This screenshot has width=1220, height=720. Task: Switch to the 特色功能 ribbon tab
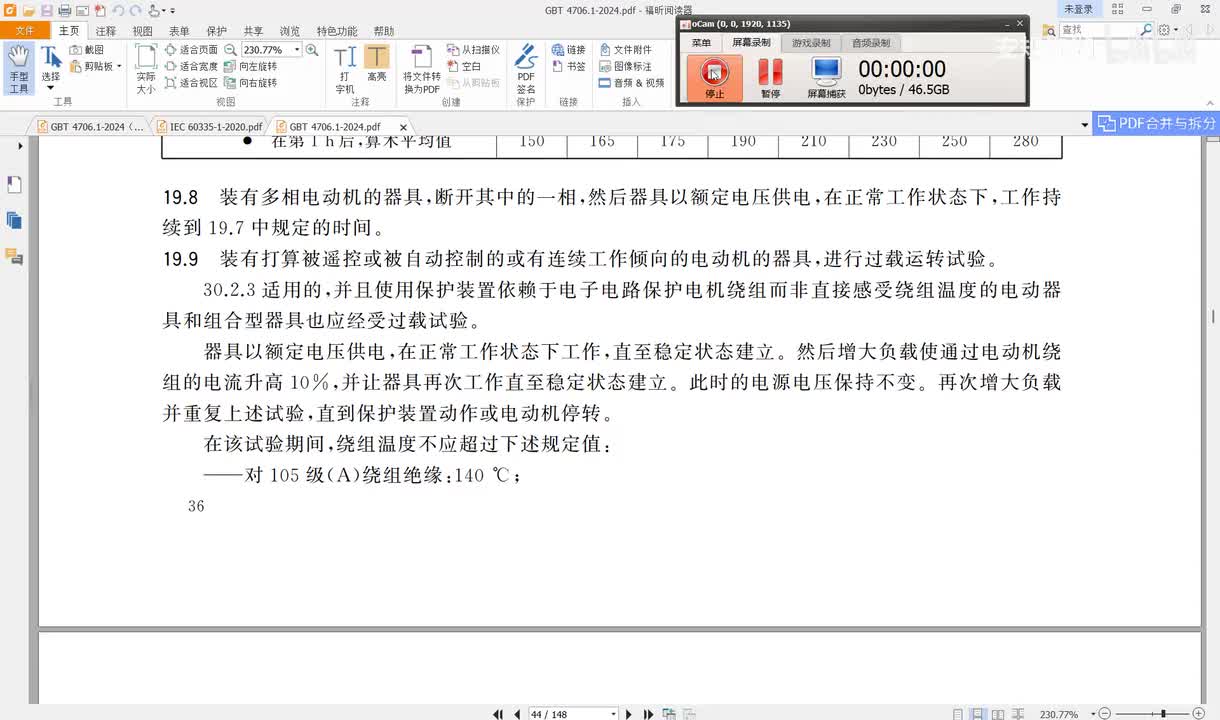[336, 31]
